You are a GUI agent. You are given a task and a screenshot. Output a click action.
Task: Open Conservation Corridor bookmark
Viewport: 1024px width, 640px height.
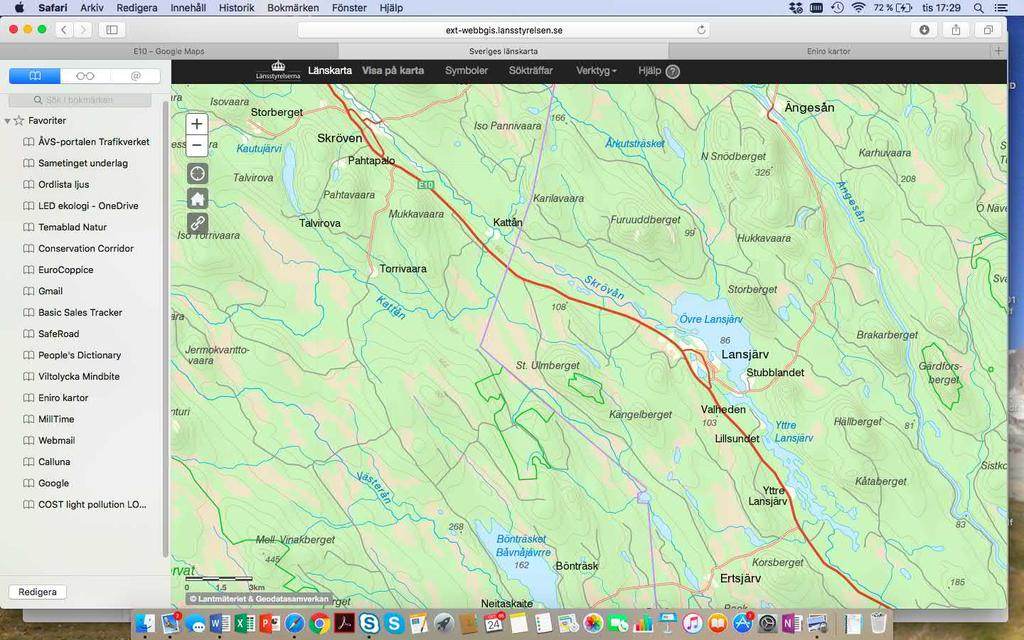point(86,249)
